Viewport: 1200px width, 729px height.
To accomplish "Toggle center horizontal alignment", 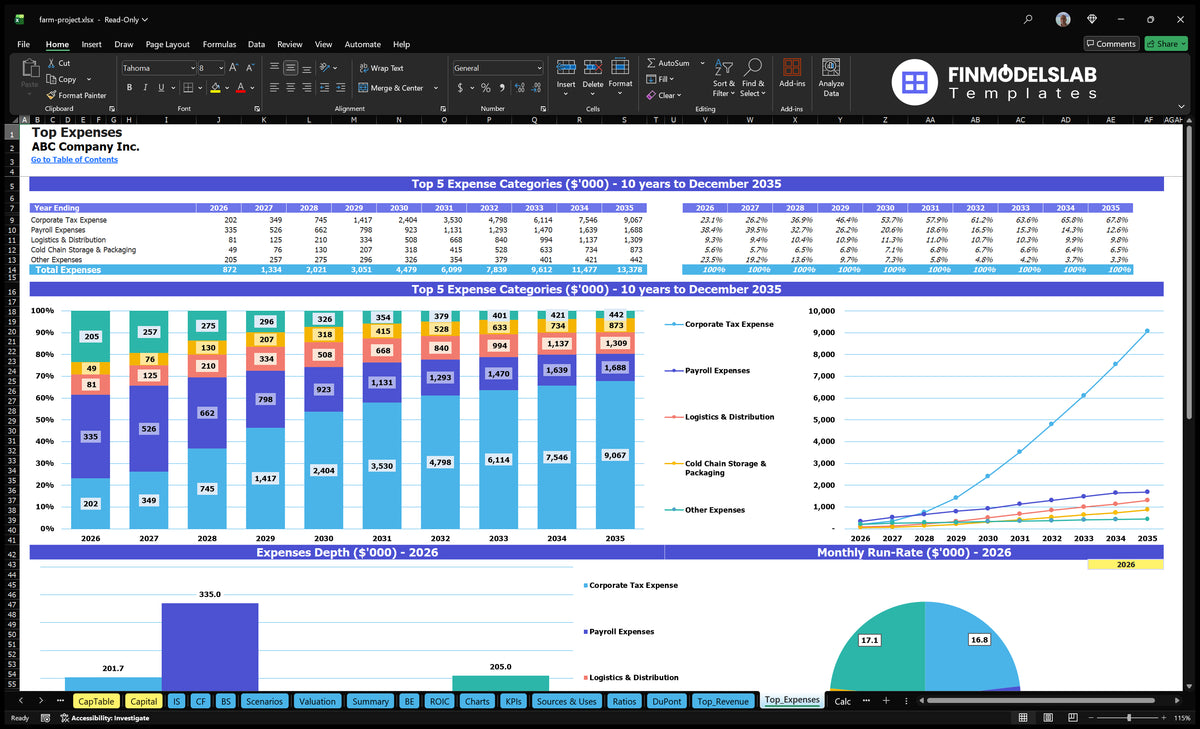I will 290,88.
